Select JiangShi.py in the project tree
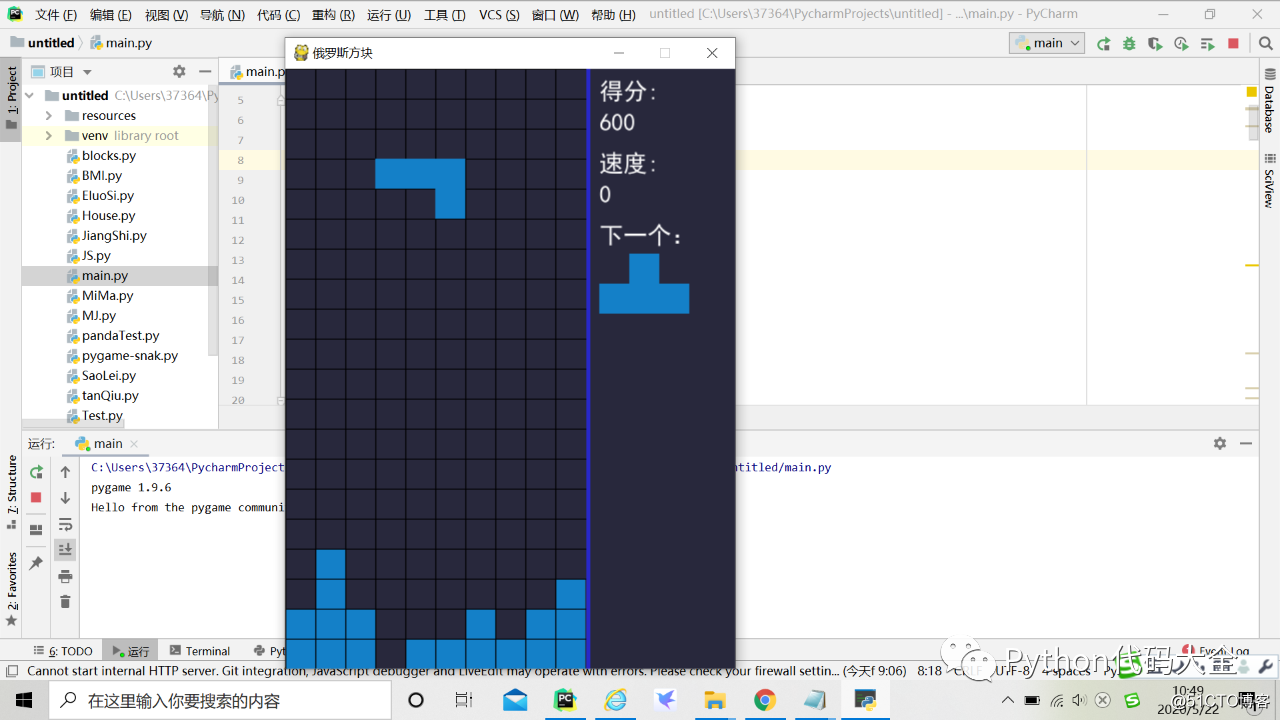 coord(113,236)
